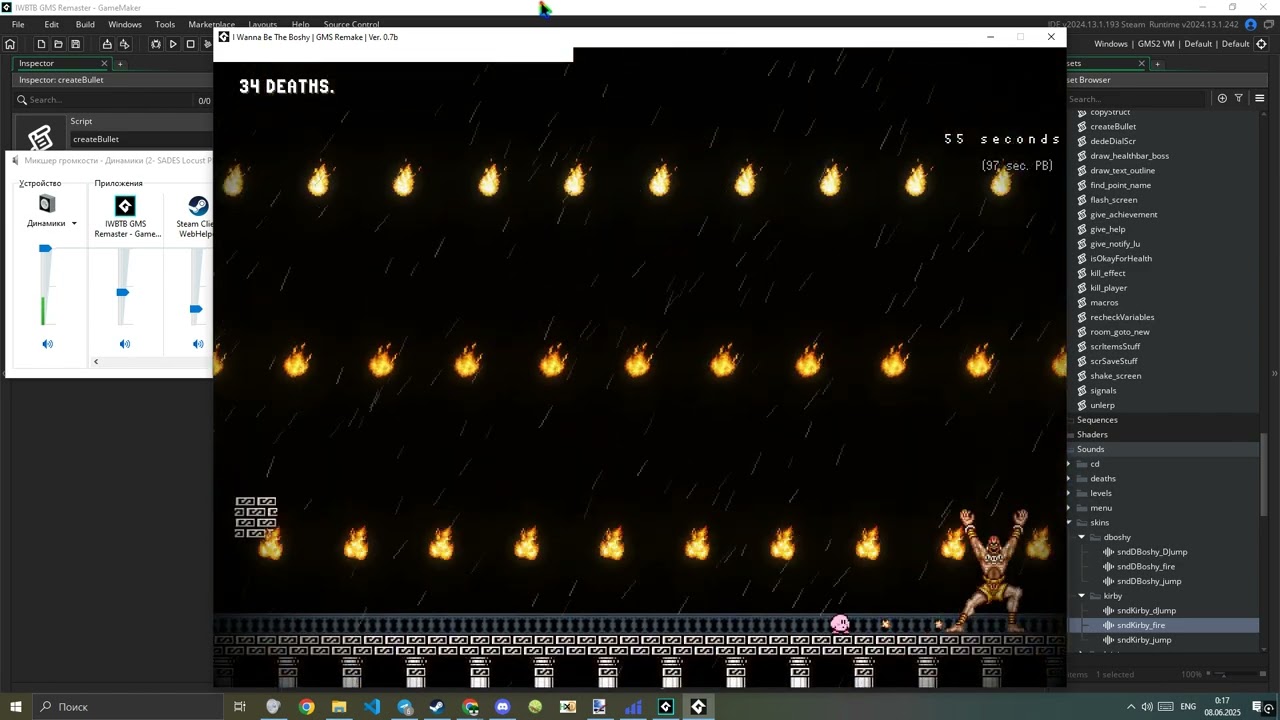Select the kill_player script asset

[x=1108, y=288]
